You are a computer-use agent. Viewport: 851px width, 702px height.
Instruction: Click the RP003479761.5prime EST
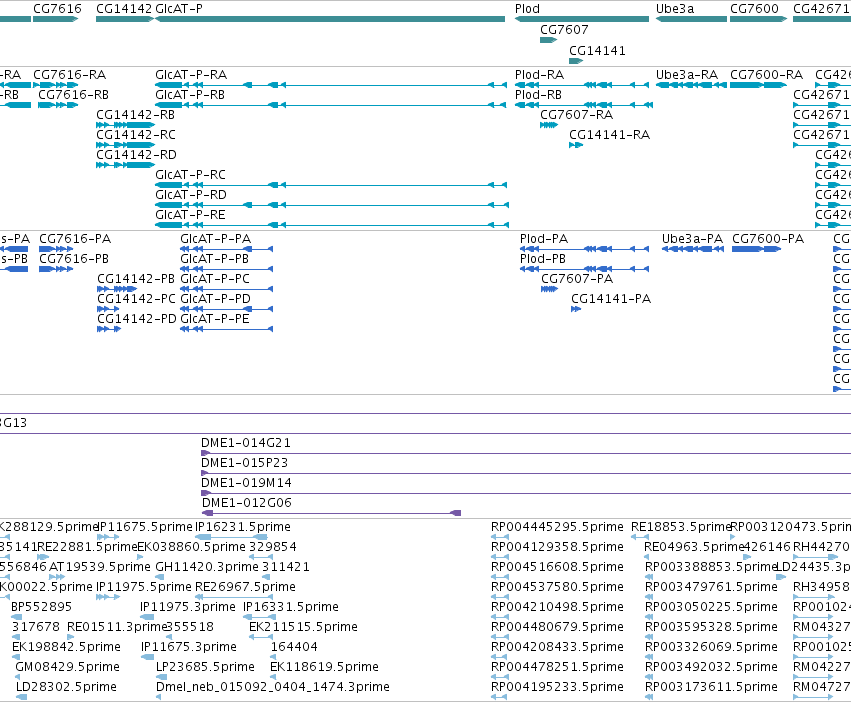(x=649, y=597)
